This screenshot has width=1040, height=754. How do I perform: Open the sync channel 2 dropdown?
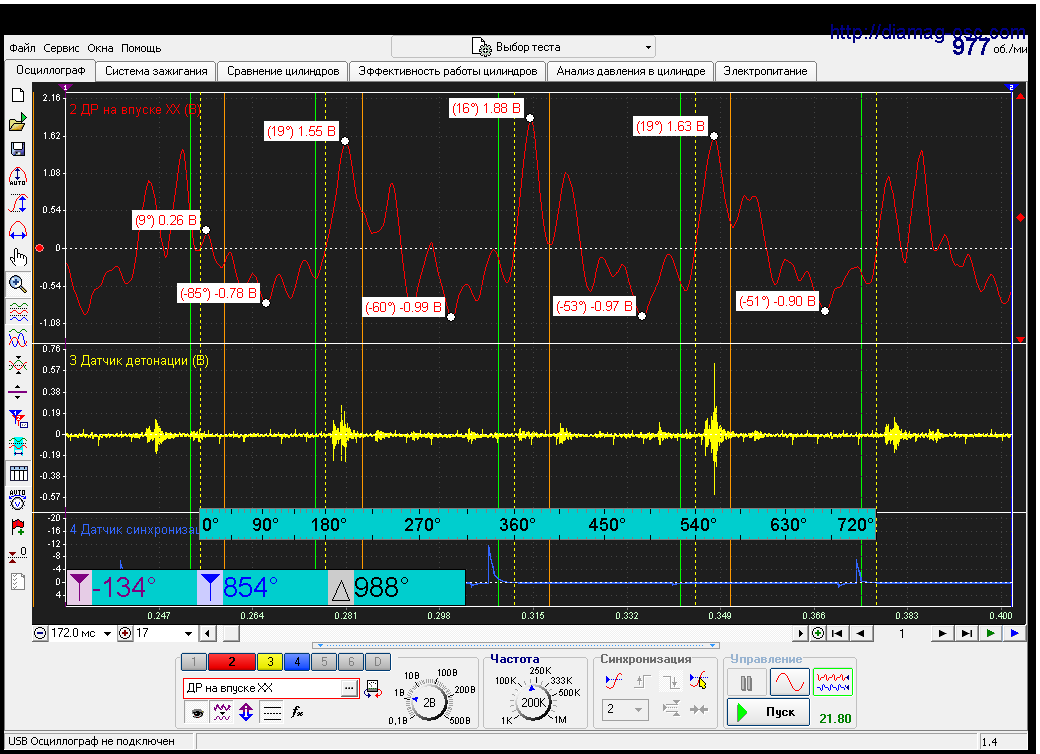tap(625, 710)
